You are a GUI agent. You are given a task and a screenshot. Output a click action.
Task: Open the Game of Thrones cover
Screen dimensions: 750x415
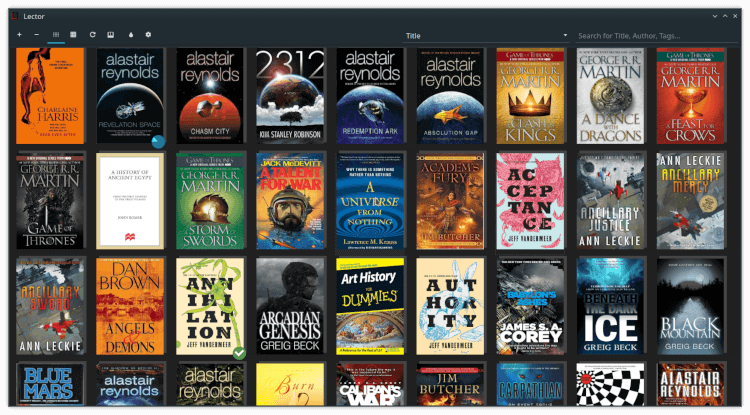(x=50, y=201)
